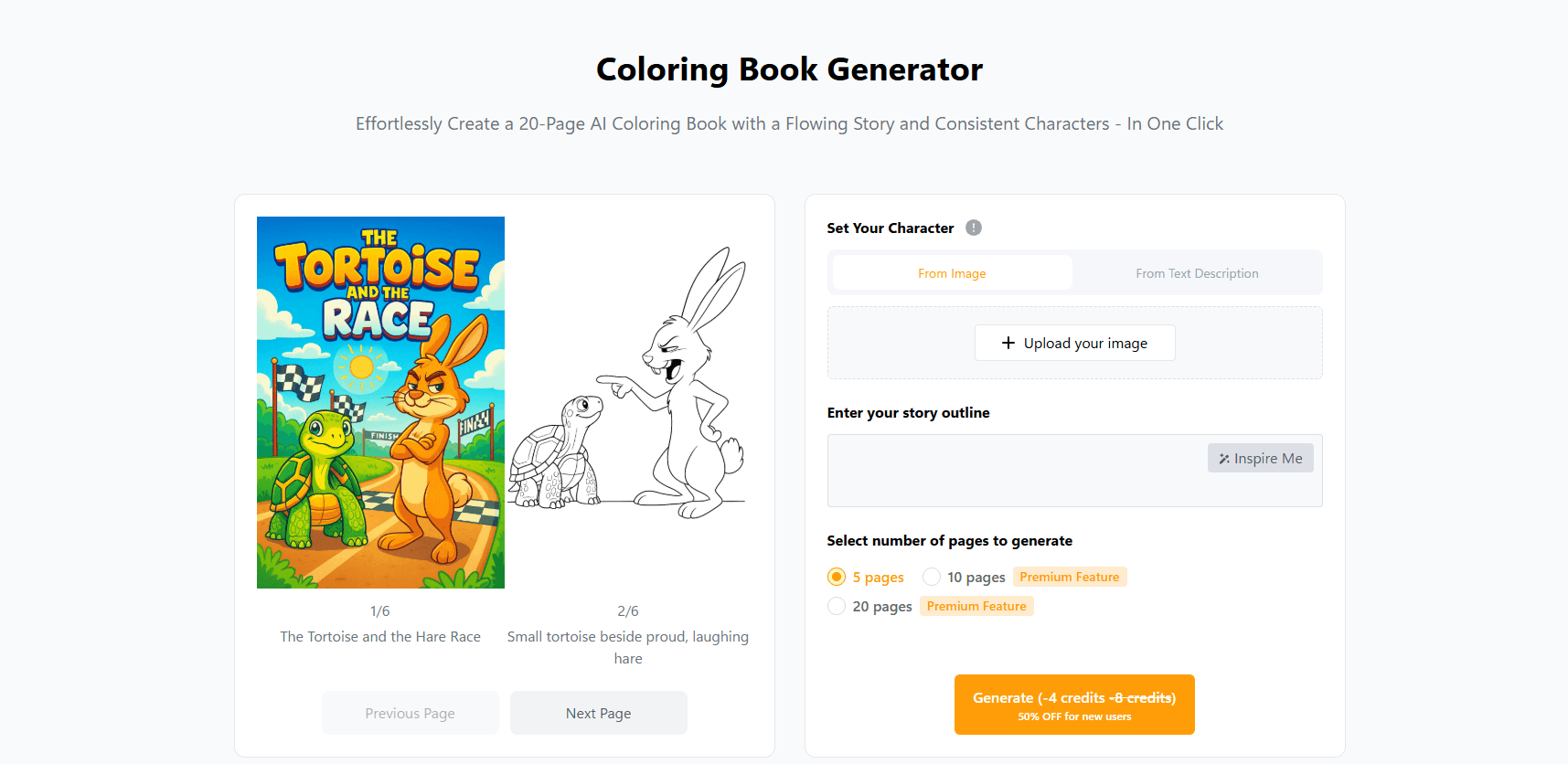Screen dimensions: 1568x764
Task: Click the Premium Feature badge beside 20 pages
Action: (x=976, y=606)
